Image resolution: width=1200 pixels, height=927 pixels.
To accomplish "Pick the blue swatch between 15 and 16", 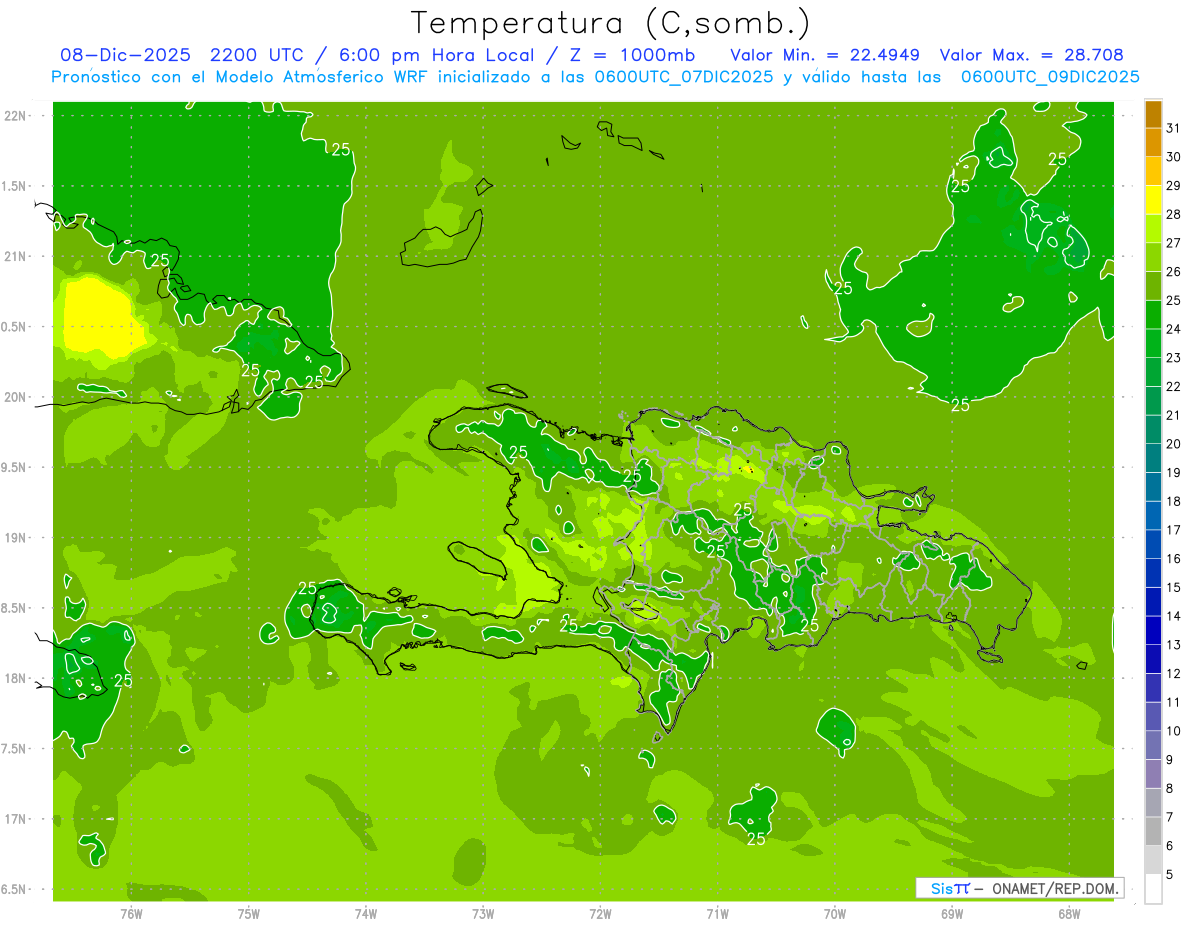I will click(x=1153, y=573).
